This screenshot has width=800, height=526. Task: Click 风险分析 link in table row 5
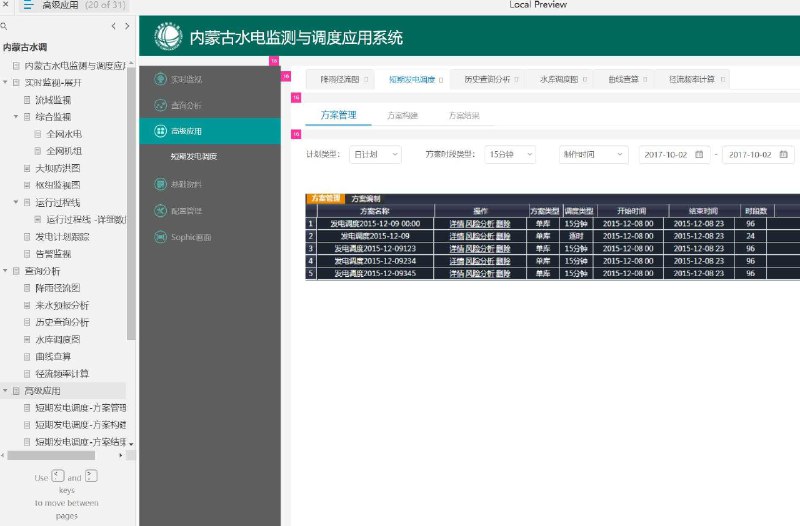tap(480, 273)
